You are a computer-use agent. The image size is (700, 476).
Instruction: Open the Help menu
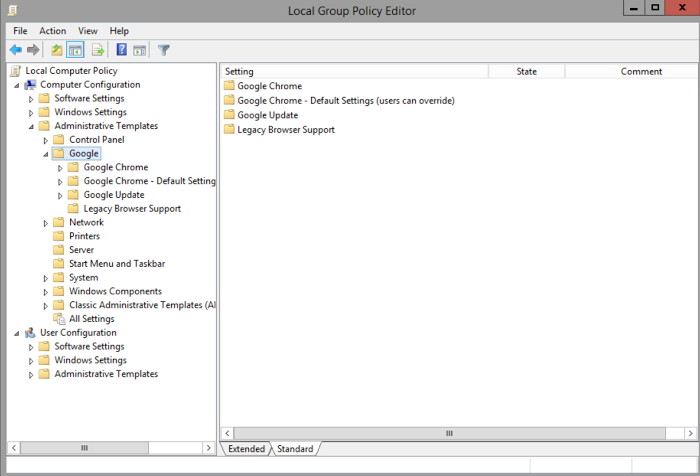pos(119,31)
